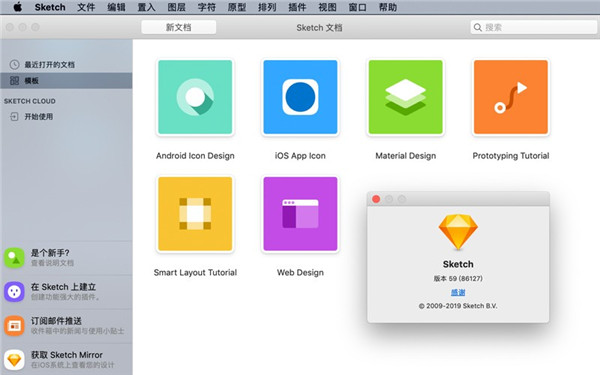Open the Apple menu
The height and width of the screenshot is (375, 600).
pyautogui.click(x=18, y=7)
